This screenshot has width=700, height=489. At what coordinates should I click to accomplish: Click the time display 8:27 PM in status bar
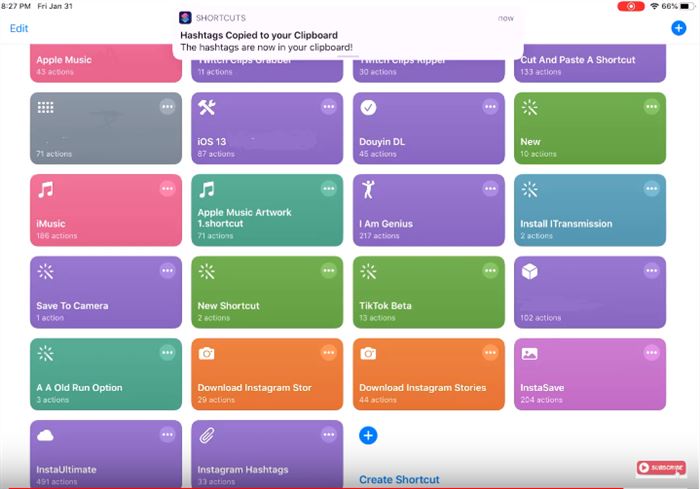pos(16,6)
